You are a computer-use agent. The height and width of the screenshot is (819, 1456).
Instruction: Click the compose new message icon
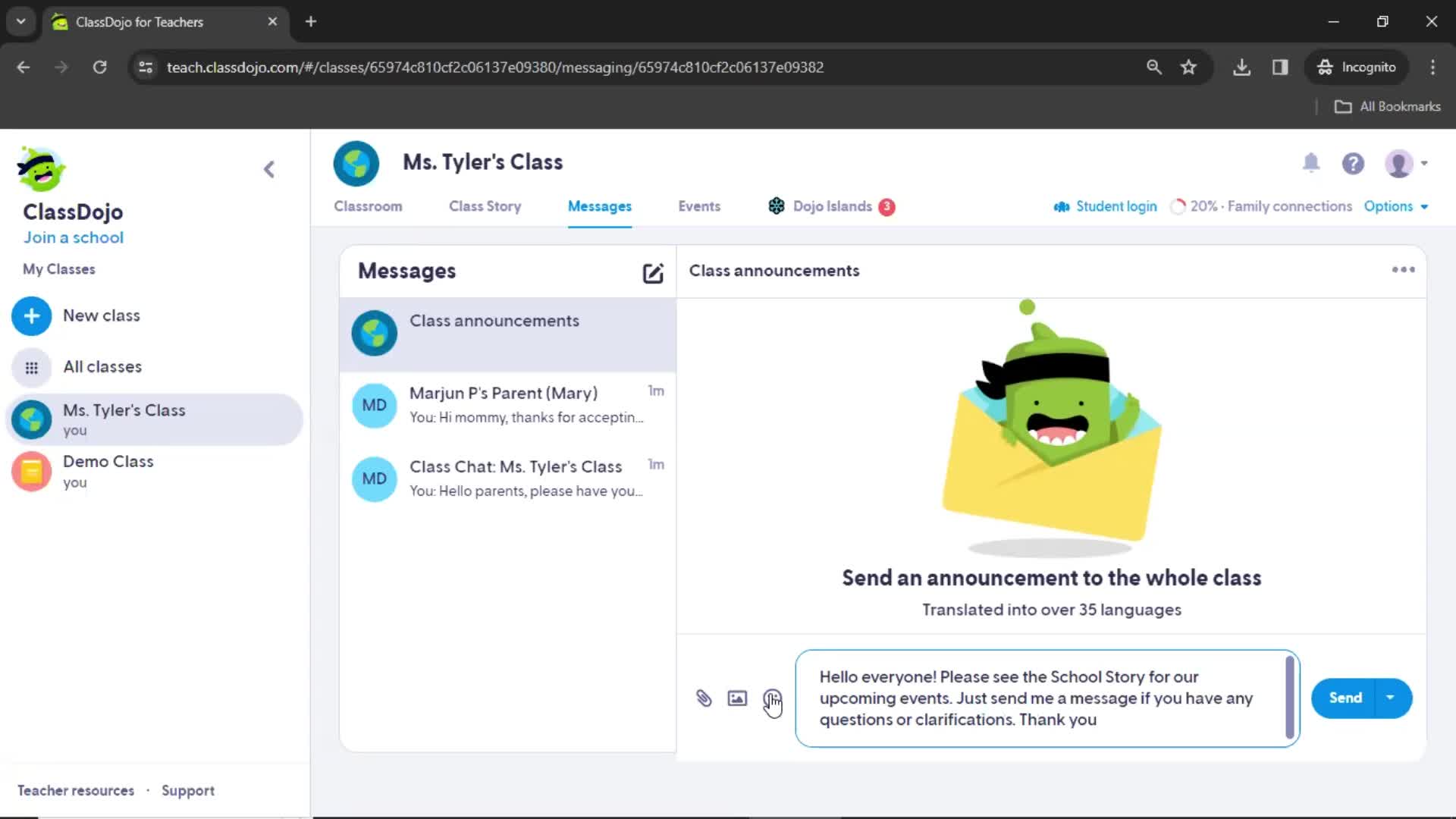651,271
